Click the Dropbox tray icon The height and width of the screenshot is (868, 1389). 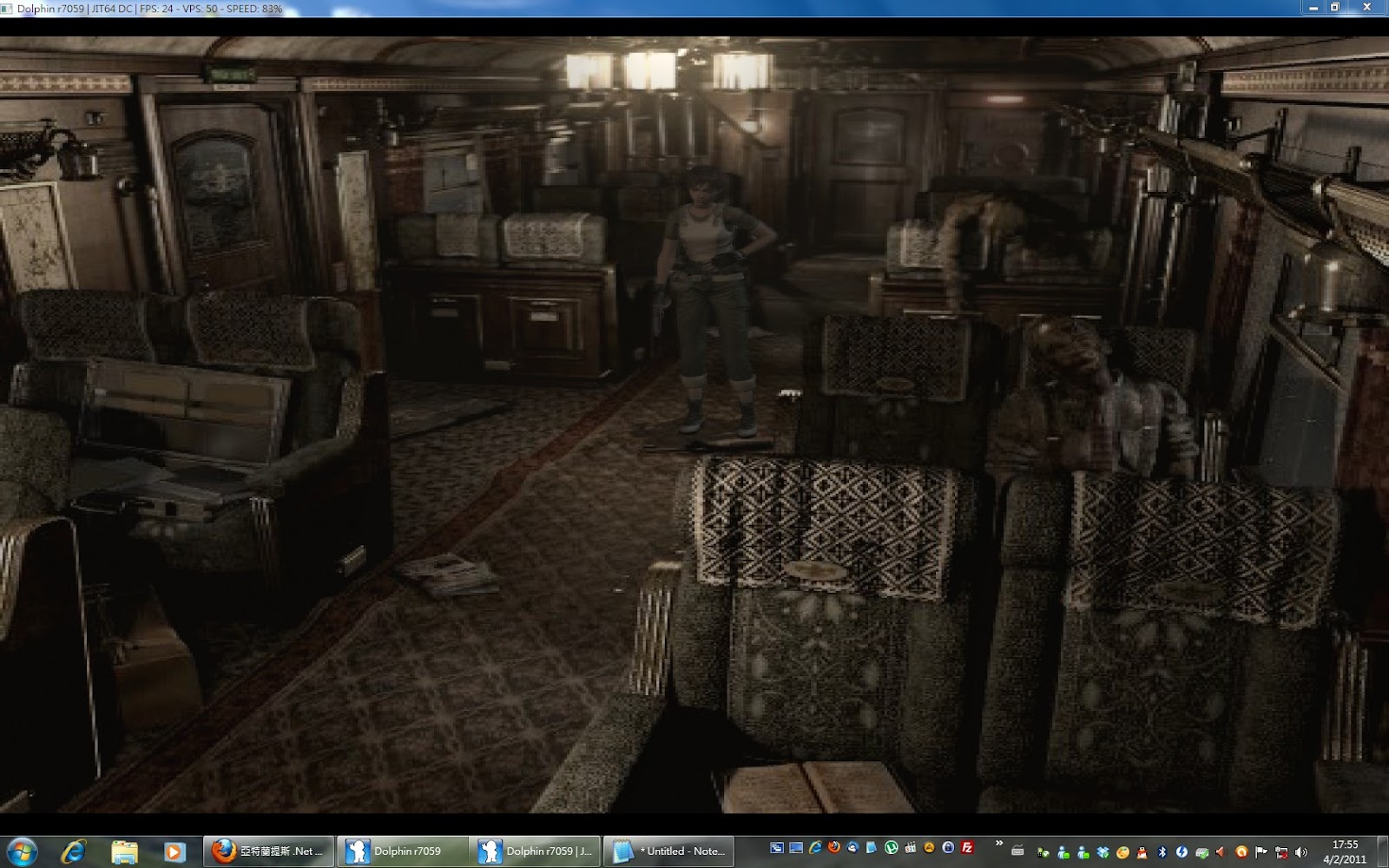coord(1103,852)
